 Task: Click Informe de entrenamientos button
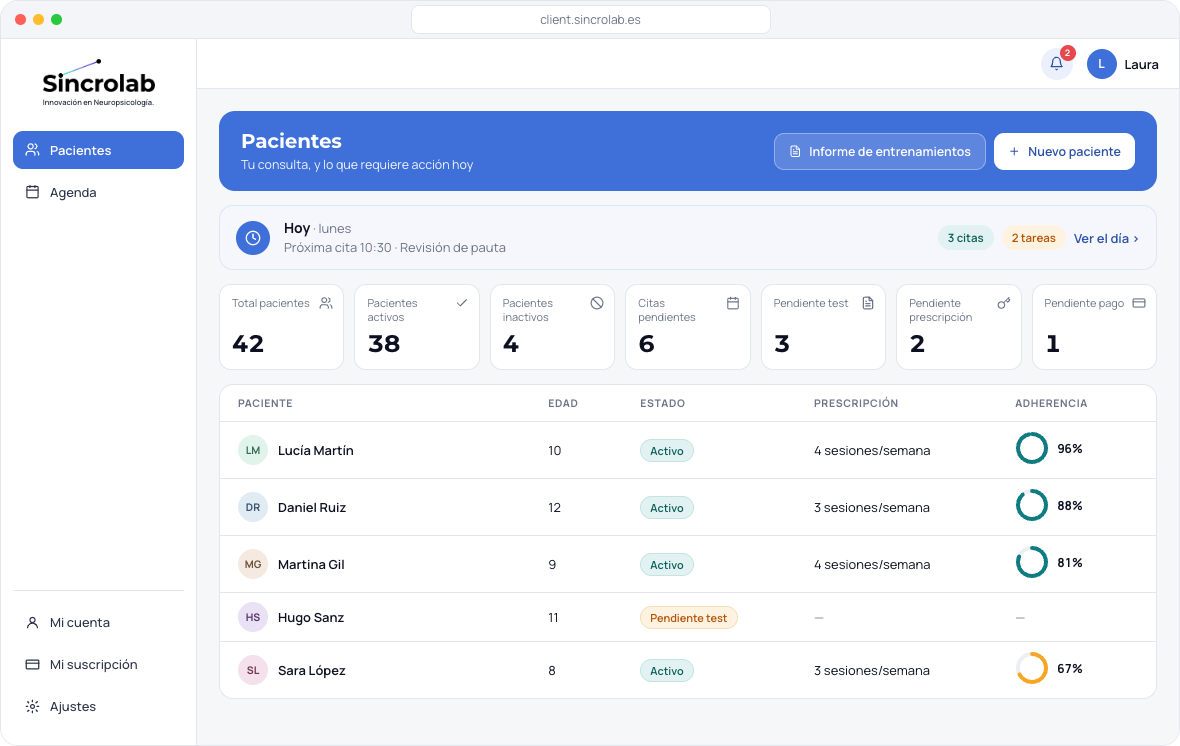[x=880, y=151]
